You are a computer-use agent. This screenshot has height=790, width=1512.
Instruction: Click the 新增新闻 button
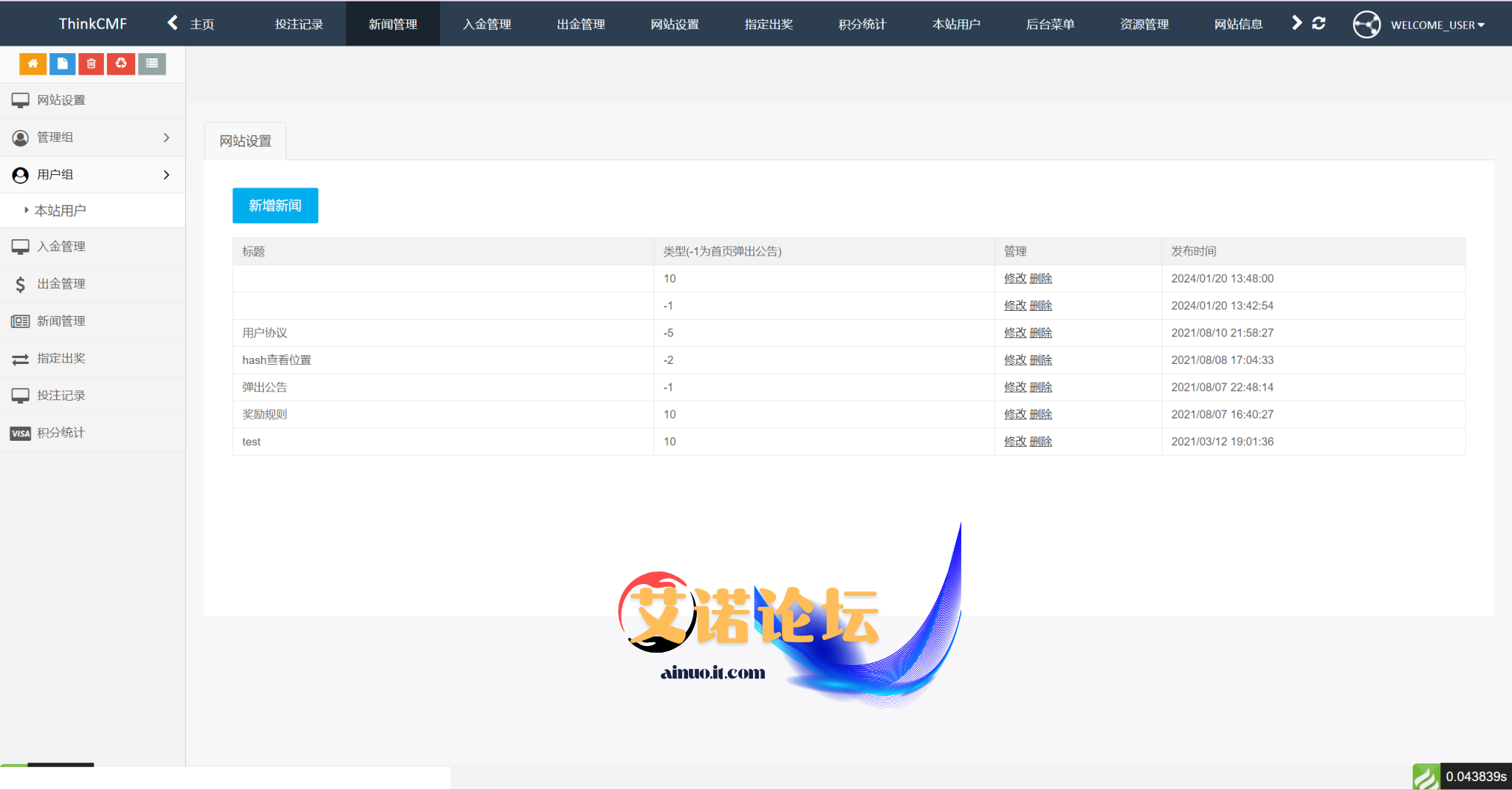coord(275,205)
